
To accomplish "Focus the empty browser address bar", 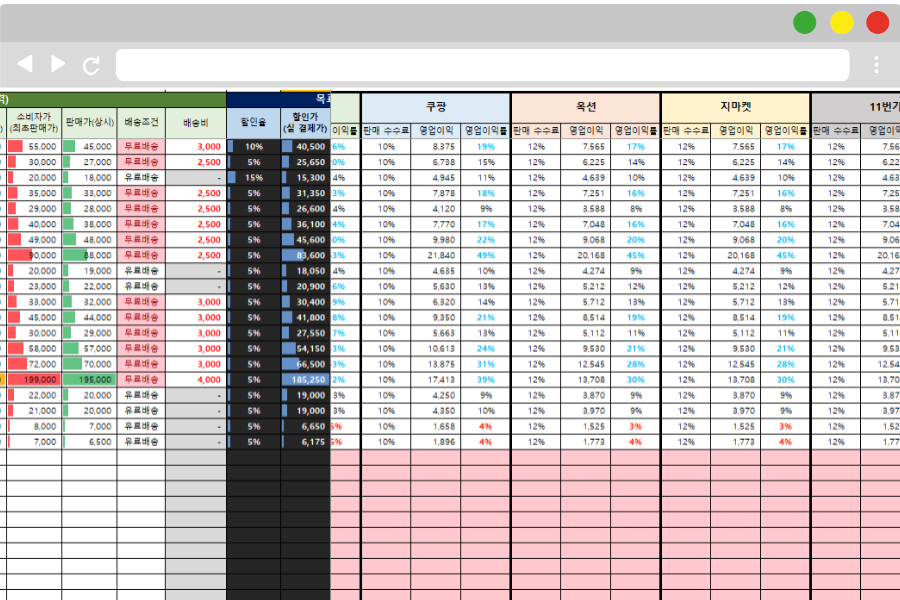I will pyautogui.click(x=482, y=65).
